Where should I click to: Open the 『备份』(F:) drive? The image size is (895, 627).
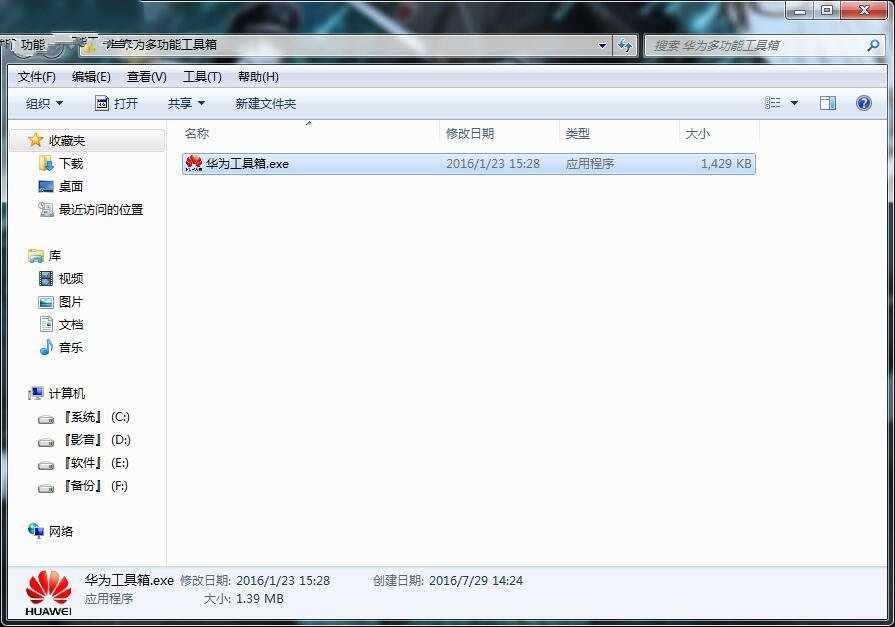pyautogui.click(x=83, y=485)
